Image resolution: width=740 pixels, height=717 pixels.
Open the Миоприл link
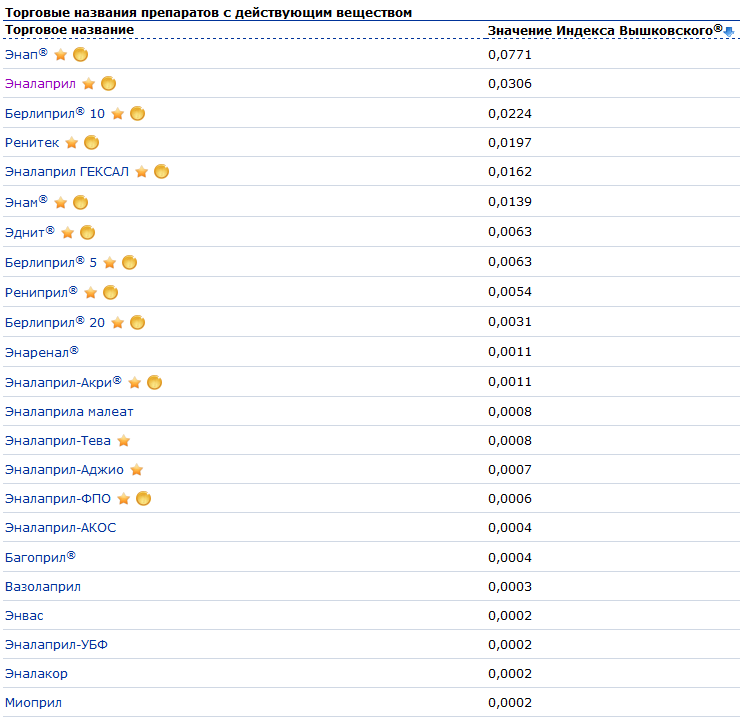(x=33, y=702)
